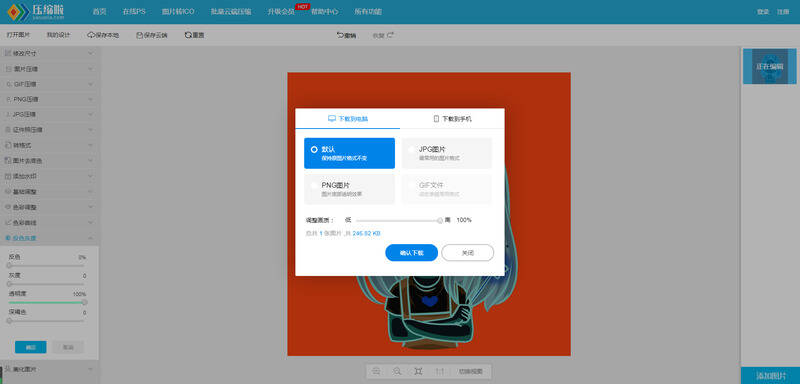Click the 保存云端 save icon
The width and height of the screenshot is (800, 384).
click(139, 35)
